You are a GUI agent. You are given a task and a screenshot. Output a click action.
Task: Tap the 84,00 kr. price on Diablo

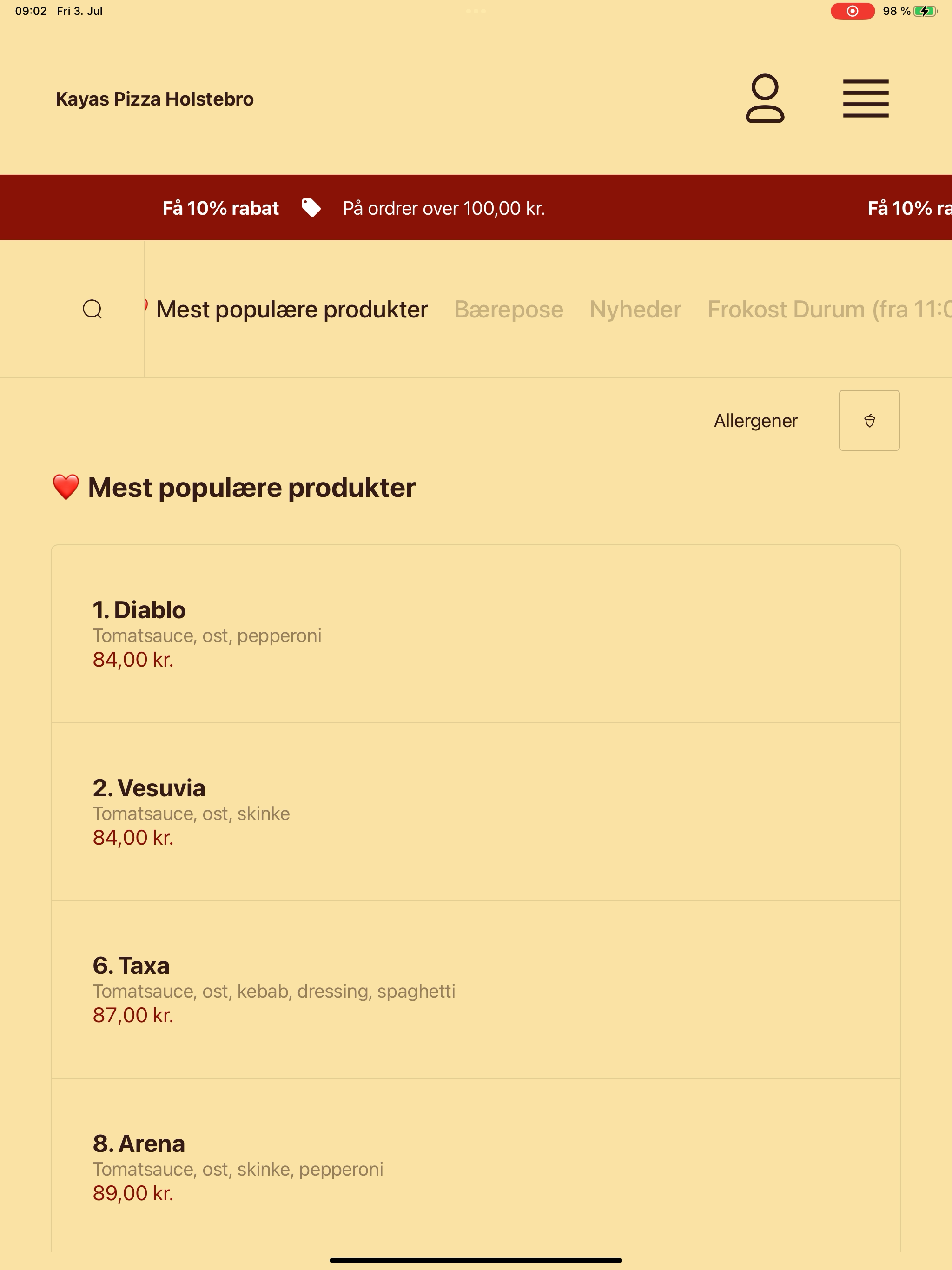pos(133,660)
